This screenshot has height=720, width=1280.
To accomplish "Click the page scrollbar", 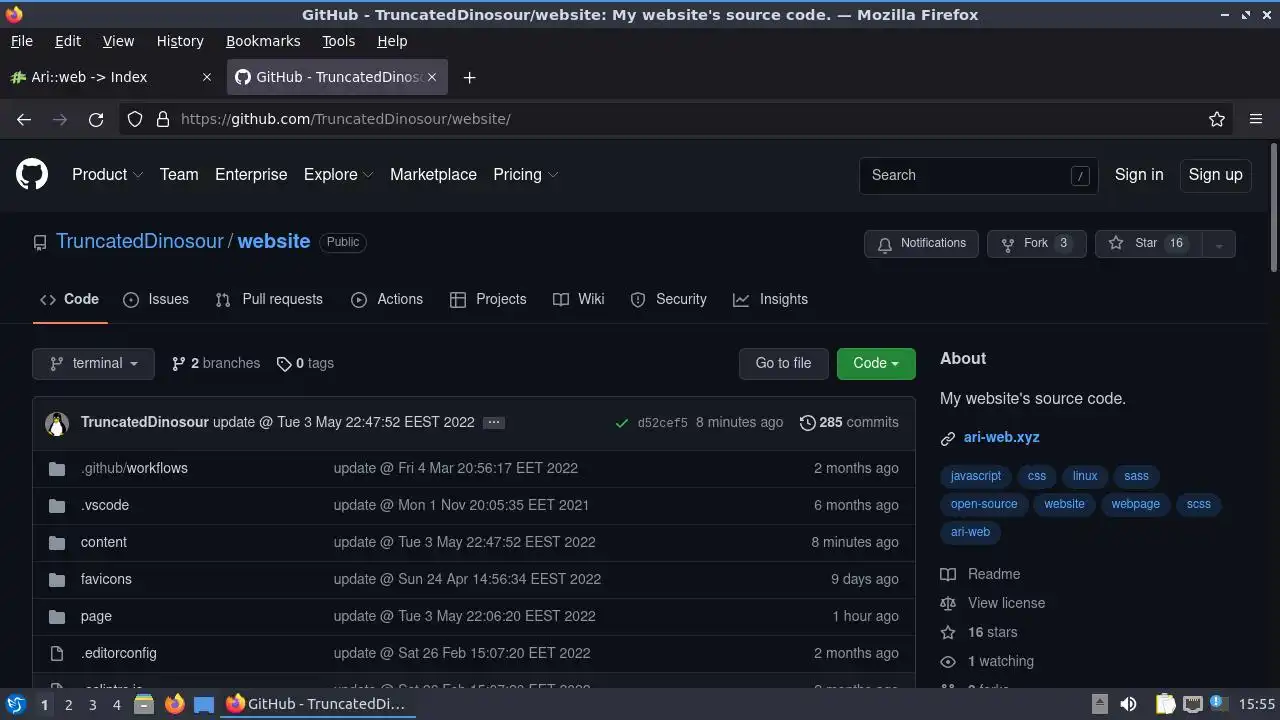I will click(1273, 208).
